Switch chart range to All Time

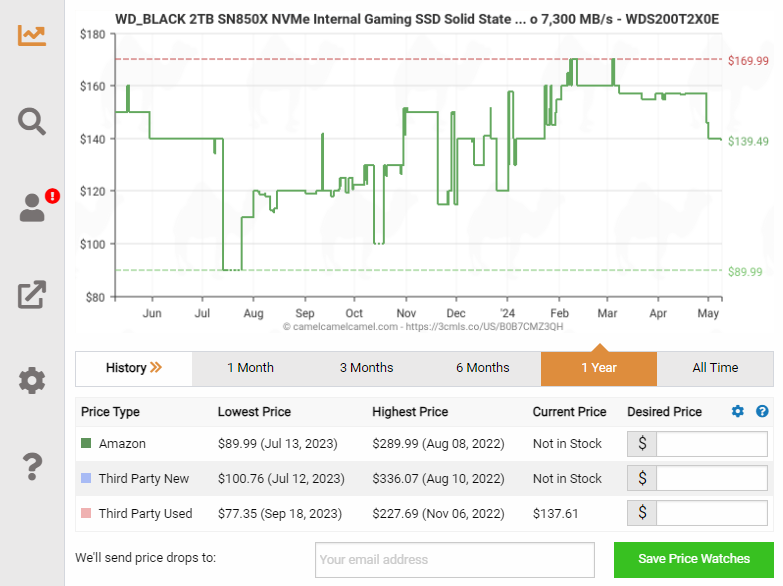point(715,368)
